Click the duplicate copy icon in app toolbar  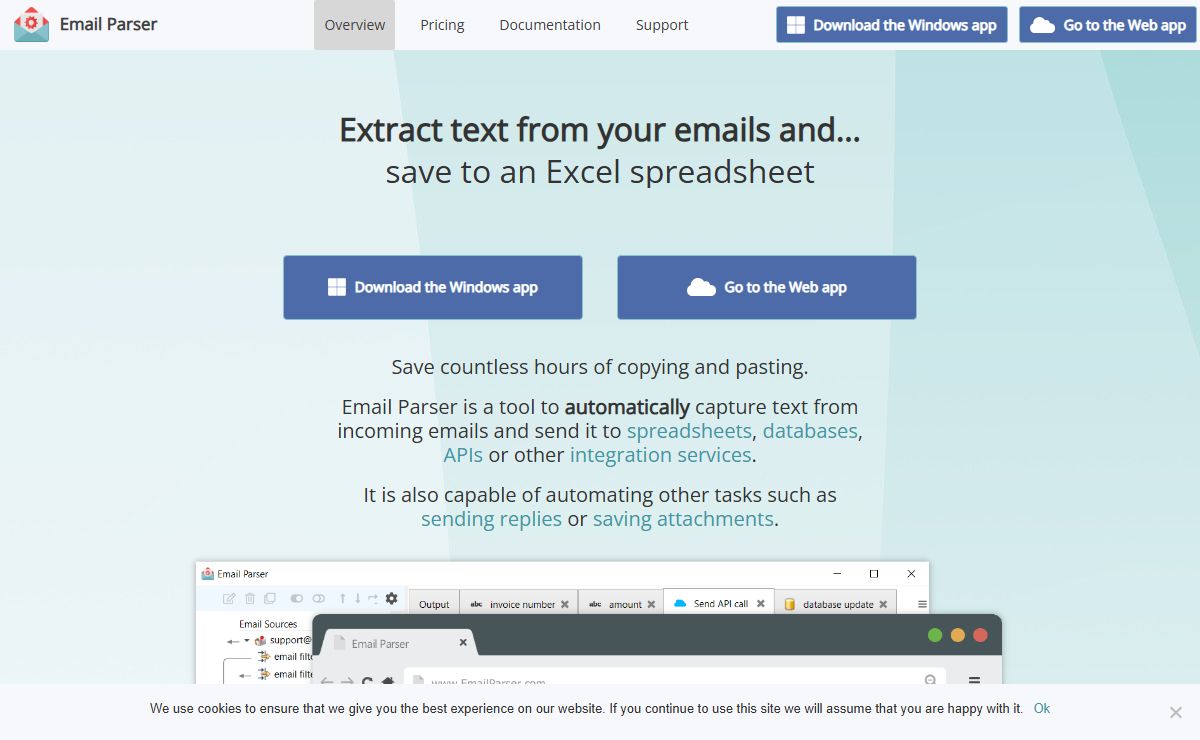270,599
